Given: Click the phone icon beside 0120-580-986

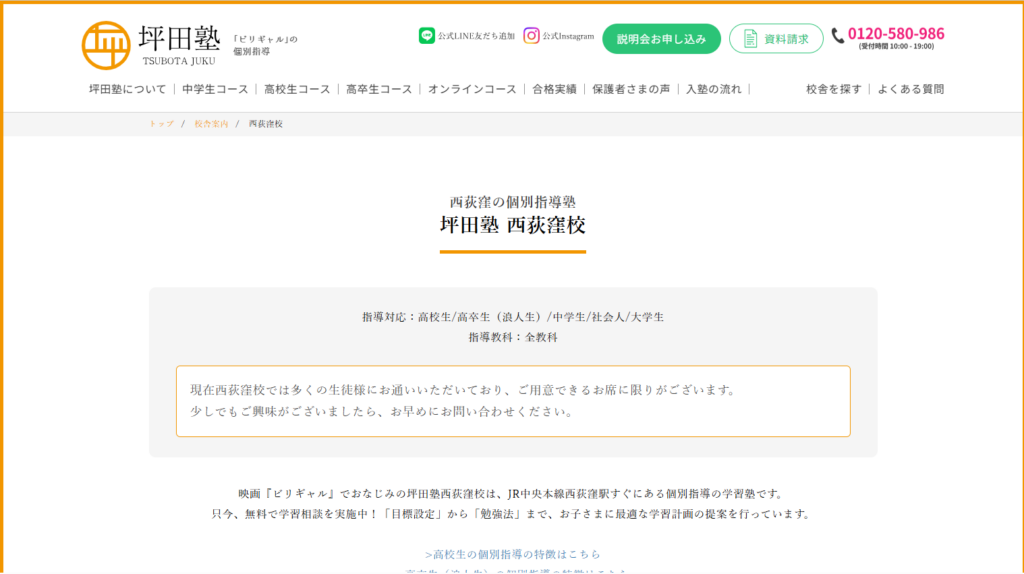Looking at the screenshot, I should pyautogui.click(x=838, y=36).
